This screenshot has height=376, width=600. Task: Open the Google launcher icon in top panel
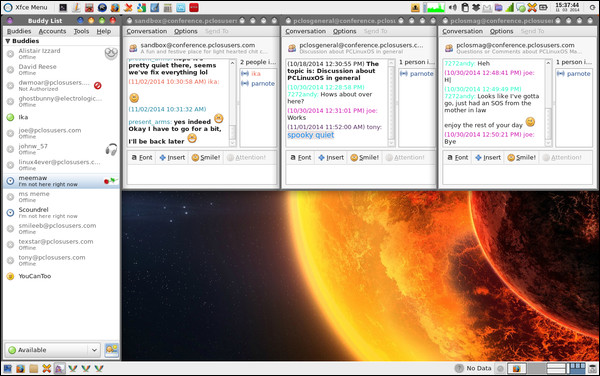click(141, 7)
